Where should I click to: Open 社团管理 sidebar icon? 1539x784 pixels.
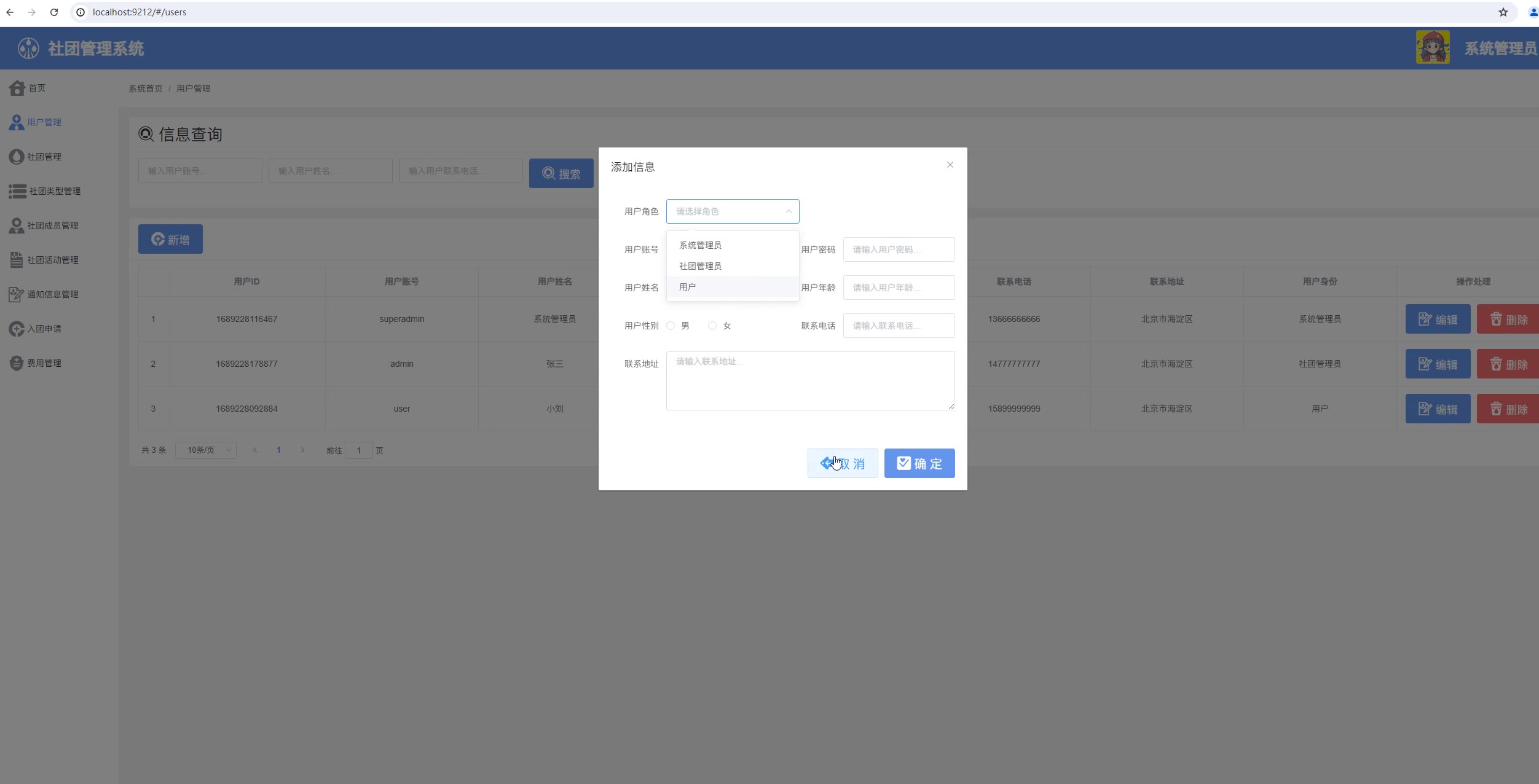pos(17,157)
